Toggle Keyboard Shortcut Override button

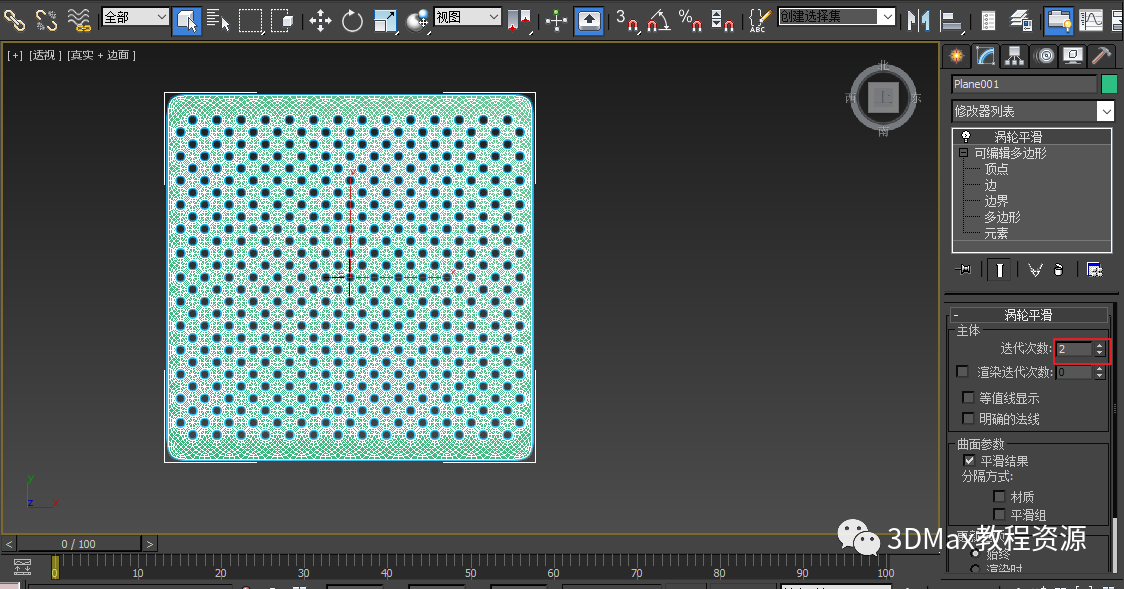pos(589,20)
